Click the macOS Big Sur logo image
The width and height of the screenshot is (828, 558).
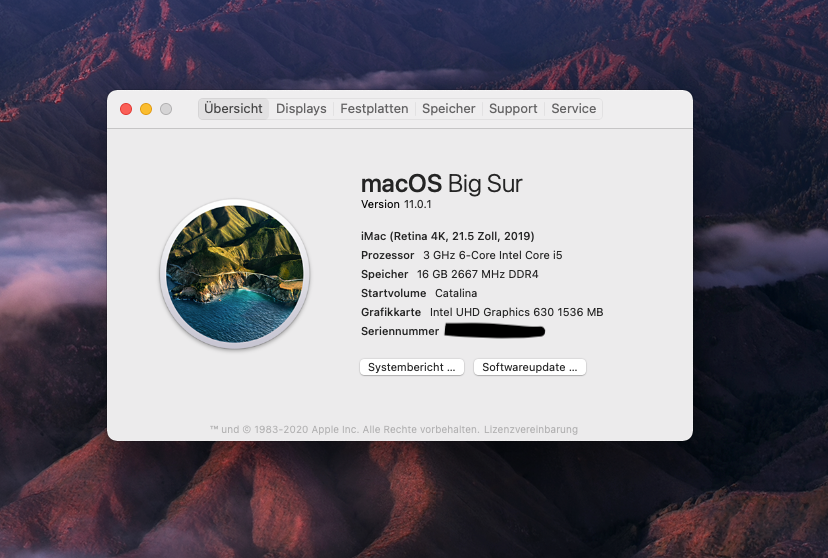234,274
